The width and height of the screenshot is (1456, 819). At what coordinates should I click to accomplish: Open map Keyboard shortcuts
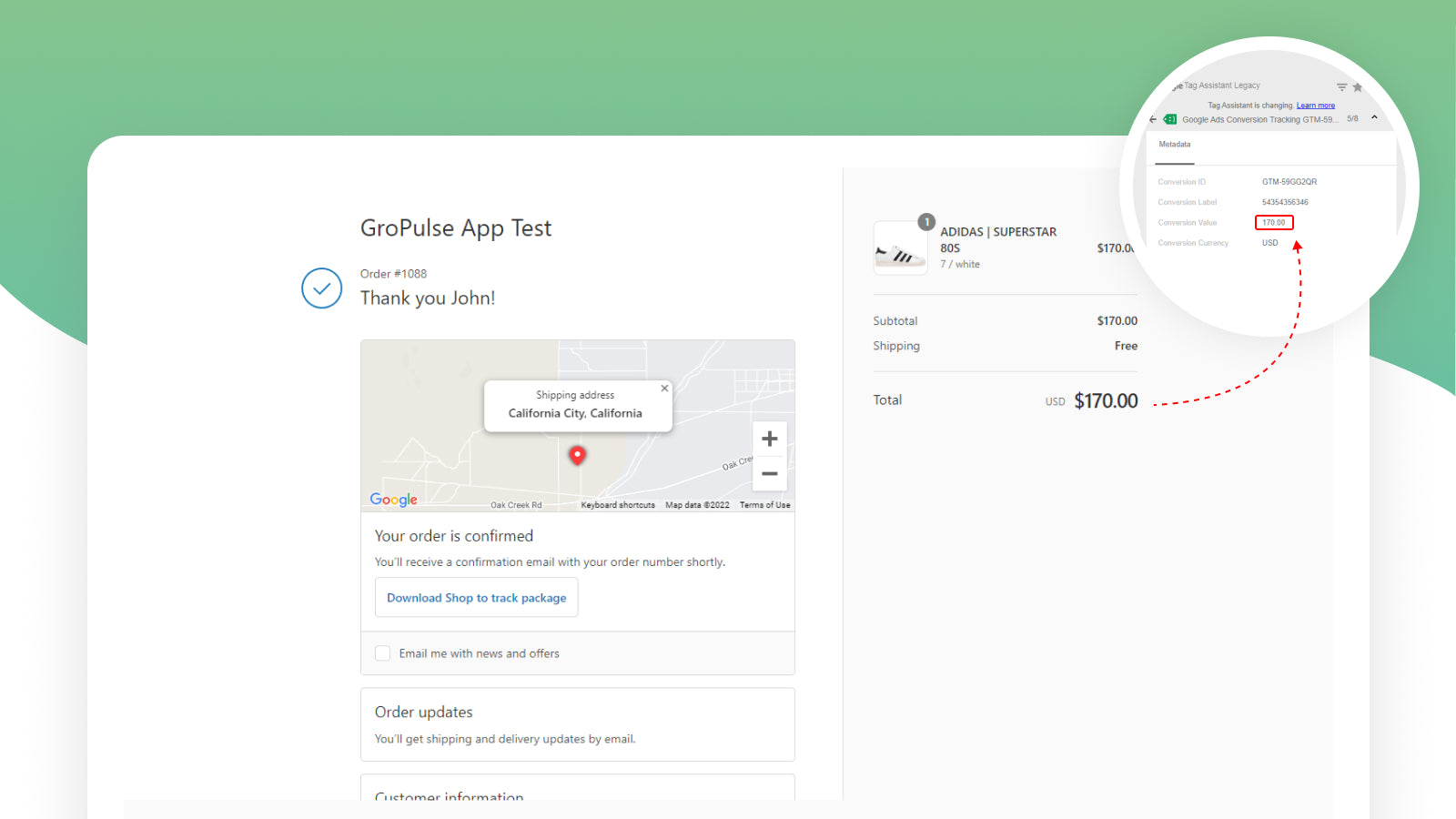click(618, 505)
